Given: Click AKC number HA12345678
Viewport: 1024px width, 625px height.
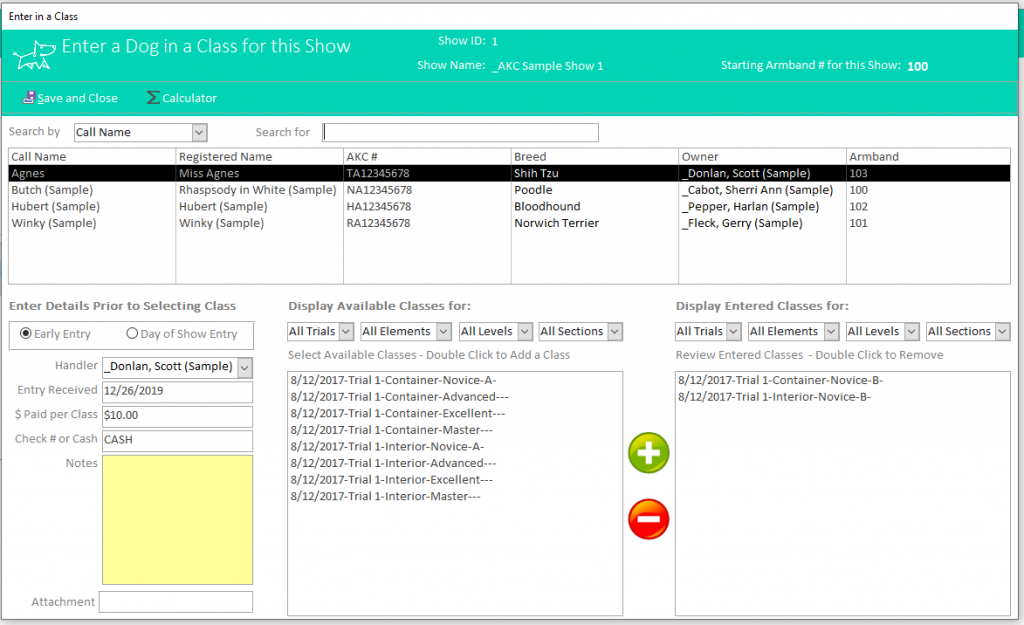Looking at the screenshot, I should pos(379,206).
